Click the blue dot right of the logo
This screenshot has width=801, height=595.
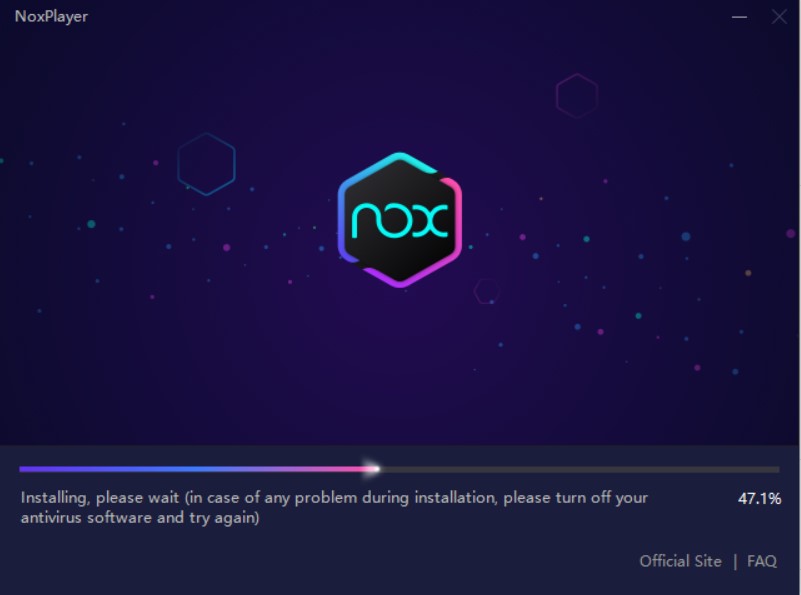tap(536, 256)
